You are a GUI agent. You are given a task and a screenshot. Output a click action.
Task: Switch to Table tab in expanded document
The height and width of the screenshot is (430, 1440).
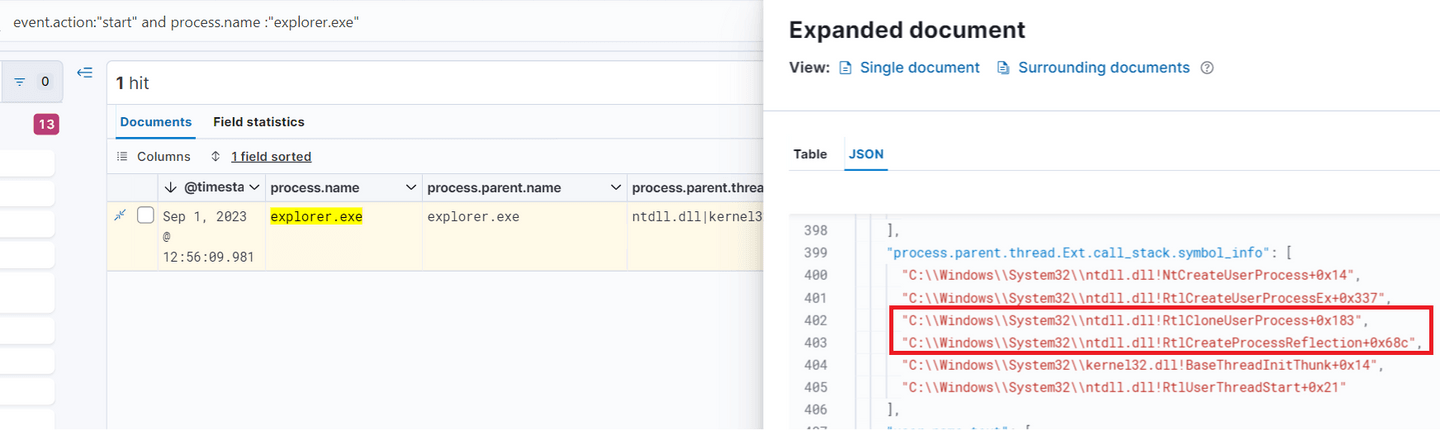(810, 154)
